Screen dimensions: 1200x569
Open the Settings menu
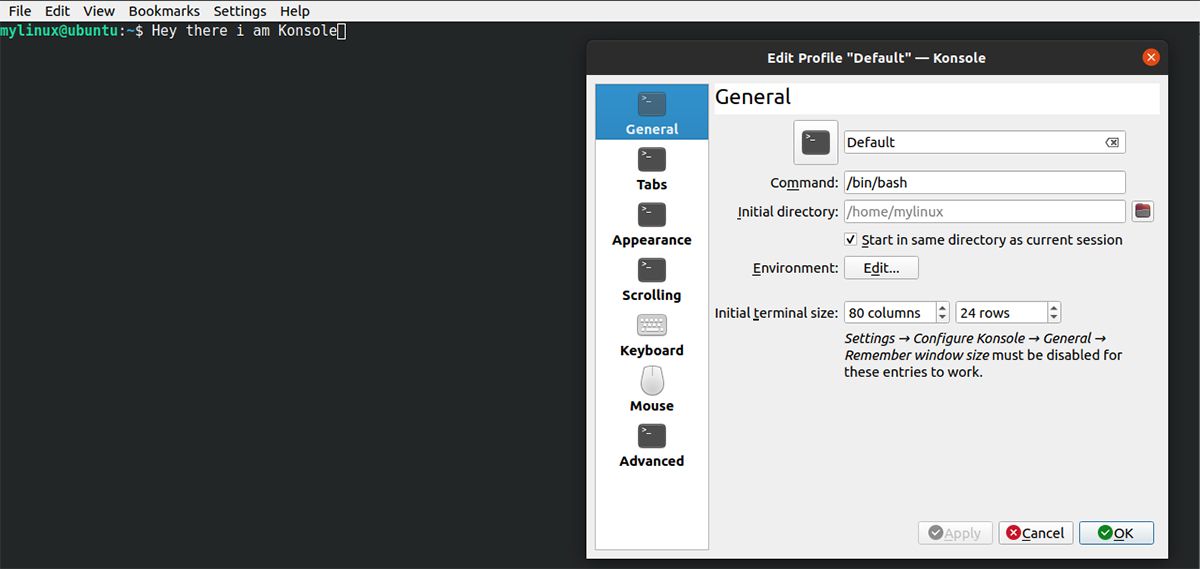(240, 11)
